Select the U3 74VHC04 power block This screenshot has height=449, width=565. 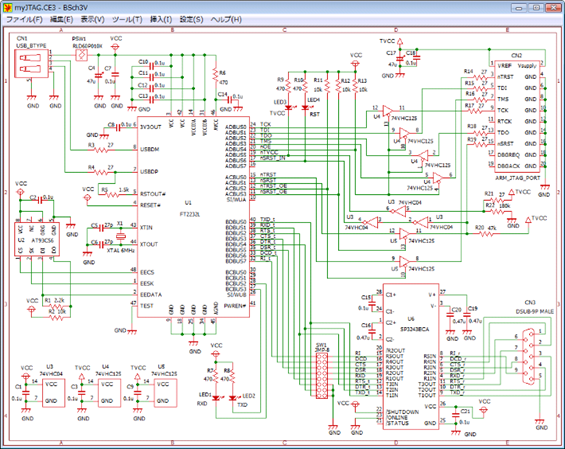click(54, 393)
